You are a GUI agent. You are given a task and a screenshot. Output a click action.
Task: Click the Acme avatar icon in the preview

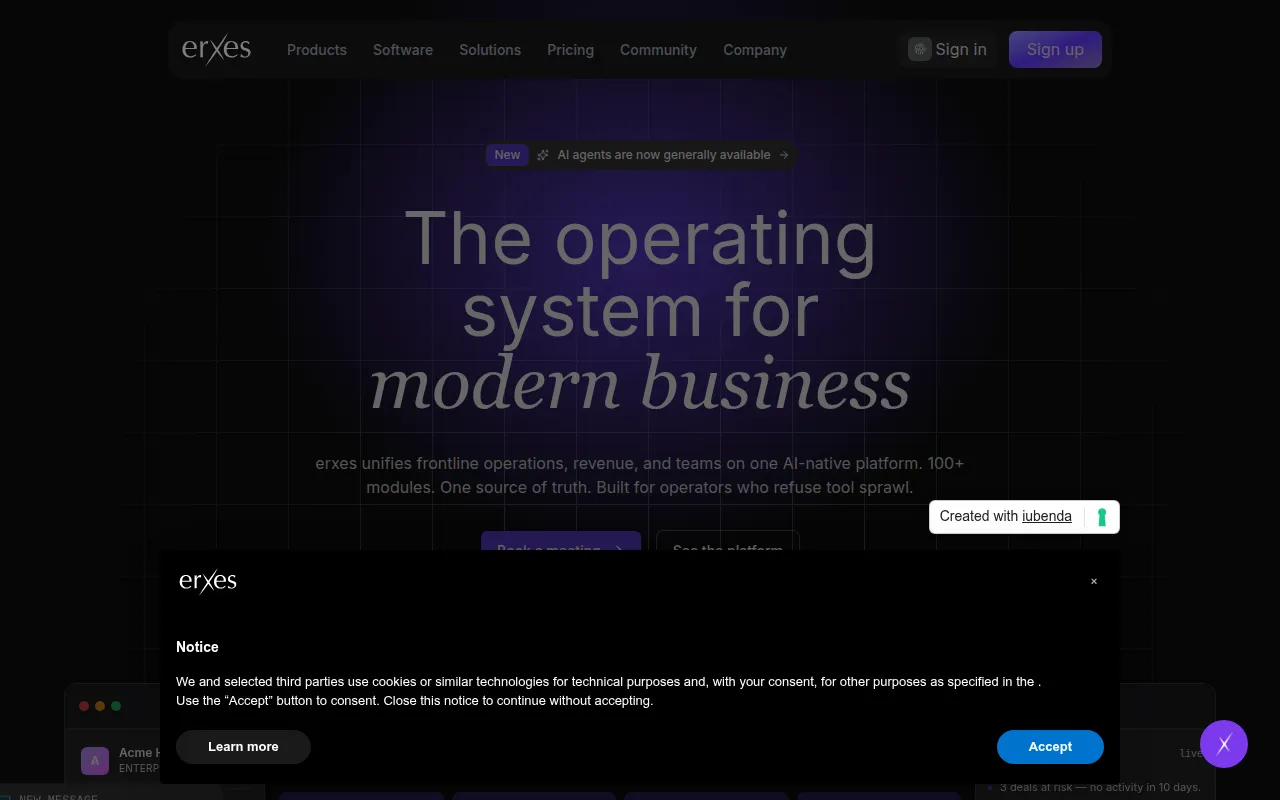[95, 761]
